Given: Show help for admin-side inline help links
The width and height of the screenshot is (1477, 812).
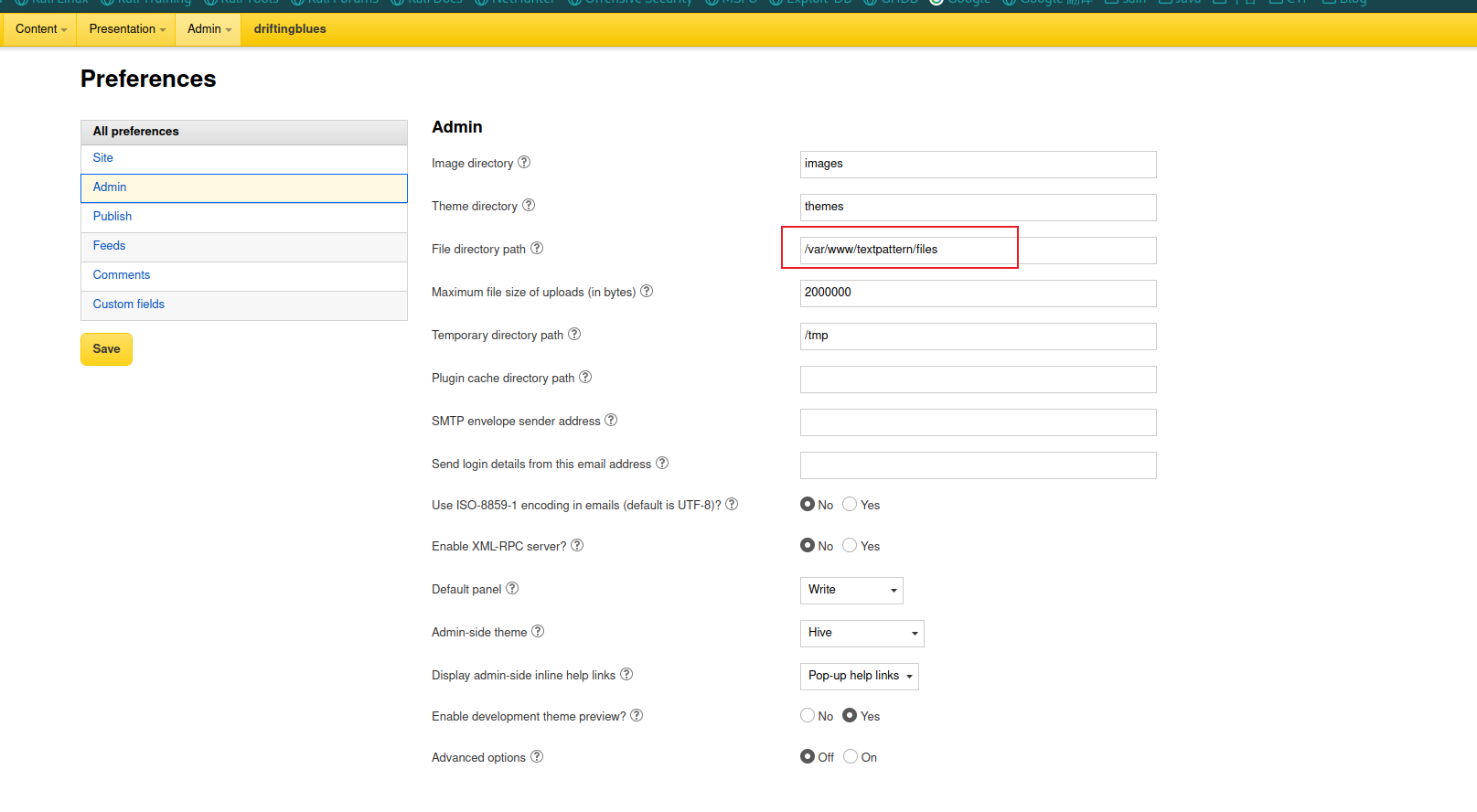Looking at the screenshot, I should point(626,674).
